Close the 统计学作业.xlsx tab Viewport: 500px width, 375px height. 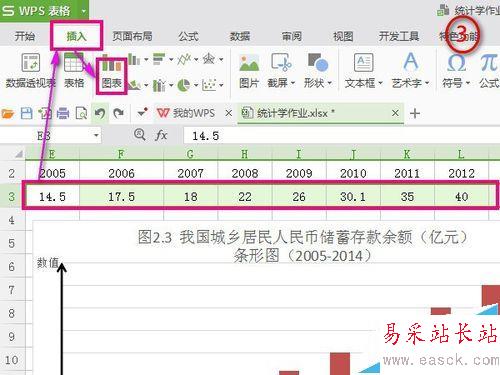click(395, 113)
